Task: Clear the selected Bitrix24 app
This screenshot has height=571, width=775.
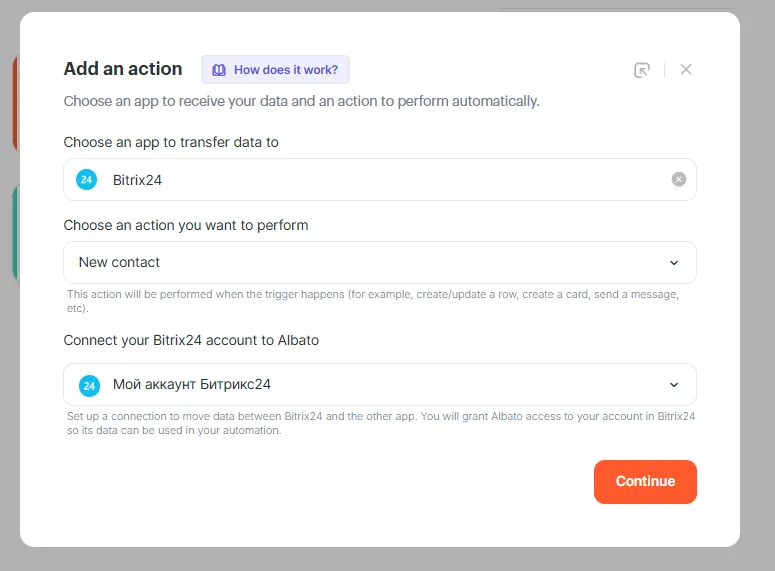Action: tap(679, 180)
